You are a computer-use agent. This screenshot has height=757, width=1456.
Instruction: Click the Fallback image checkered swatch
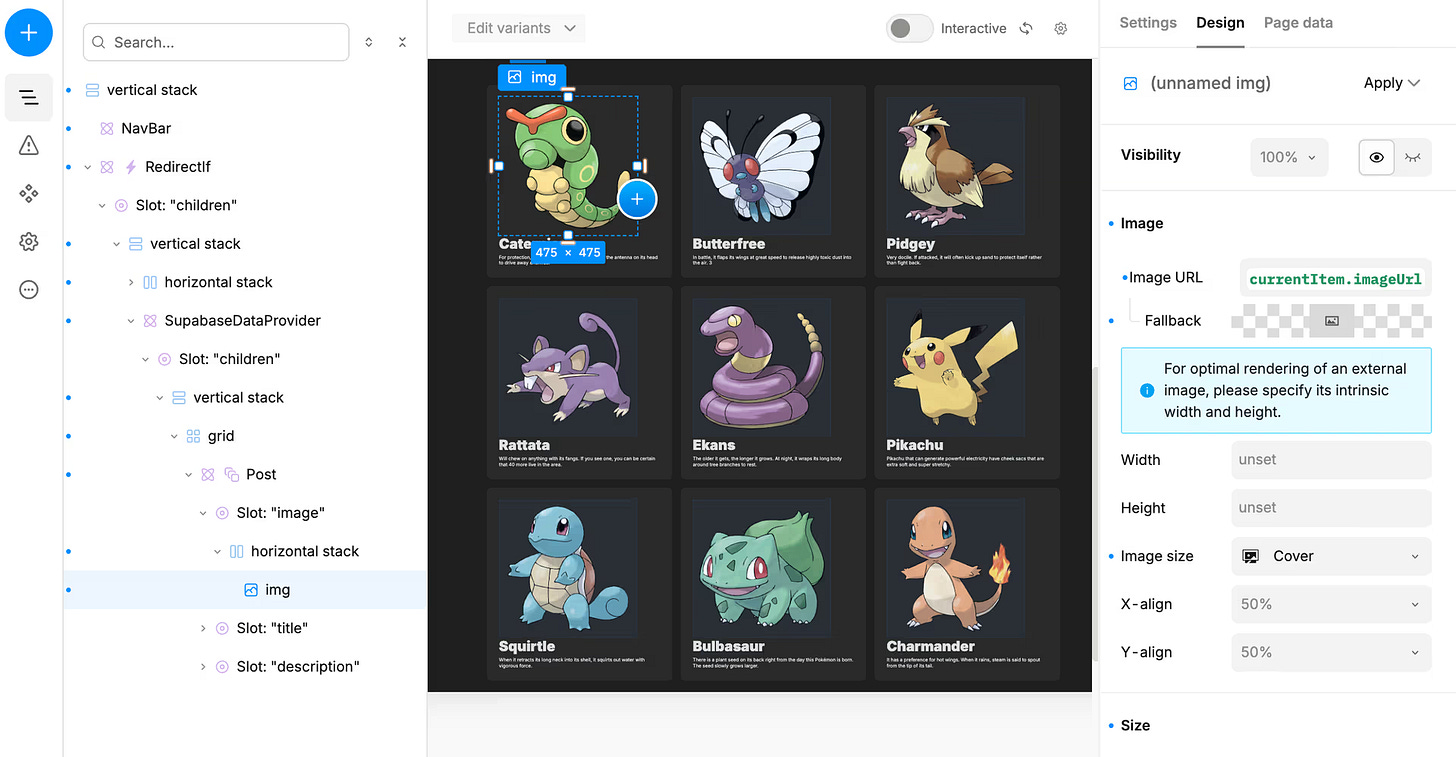pyautogui.click(x=1331, y=321)
